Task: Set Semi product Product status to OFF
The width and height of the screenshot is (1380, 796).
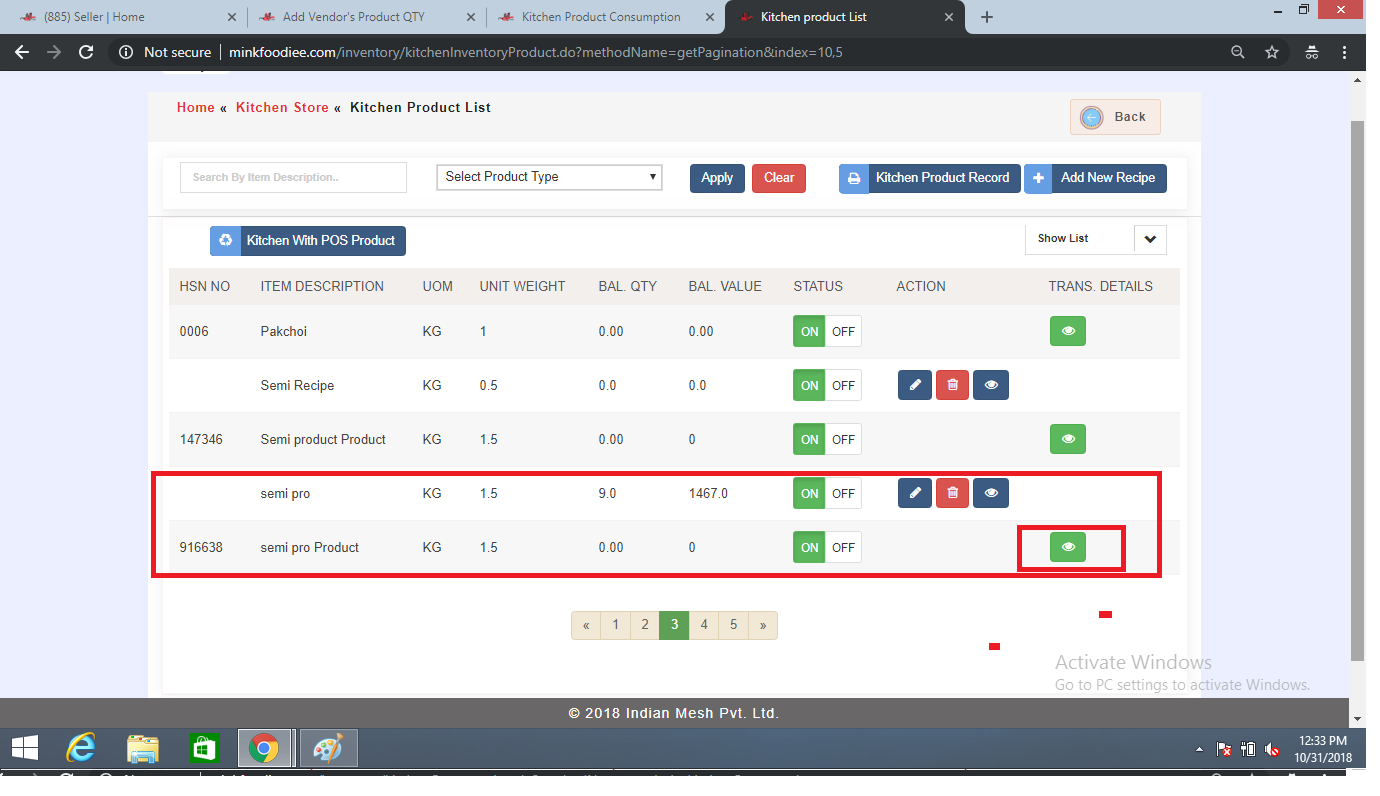Action: pyautogui.click(x=844, y=439)
